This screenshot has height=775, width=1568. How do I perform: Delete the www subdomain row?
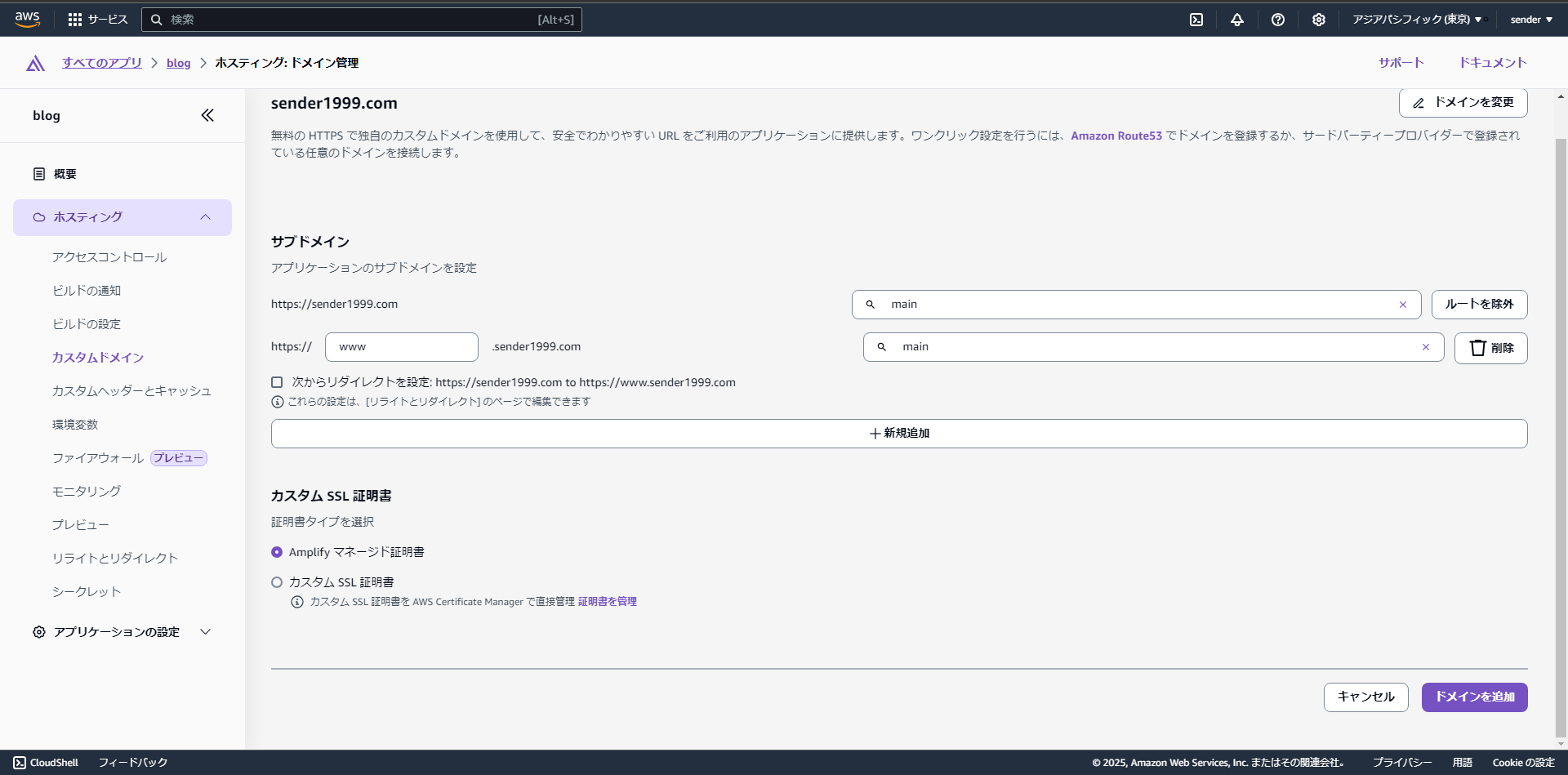1491,348
